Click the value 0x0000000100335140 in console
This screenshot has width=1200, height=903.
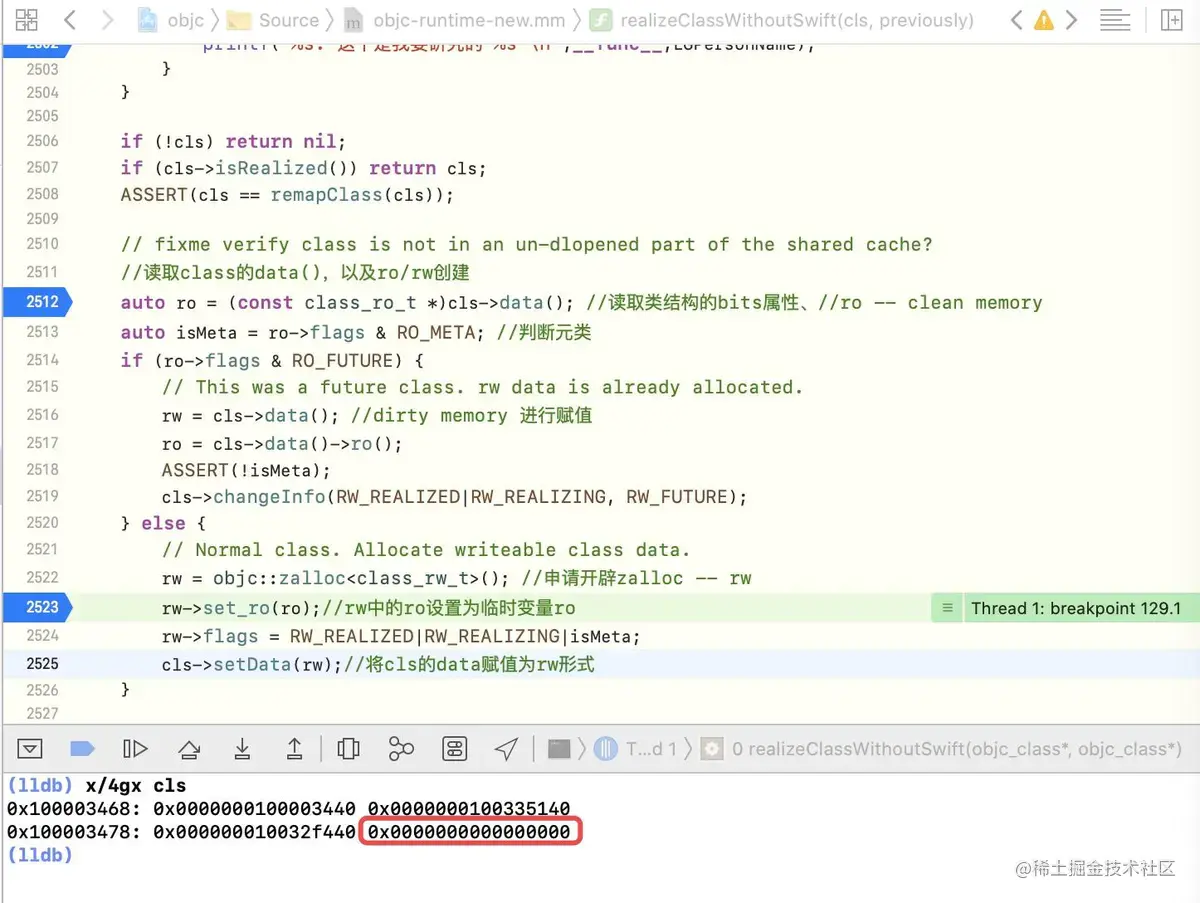click(470, 809)
